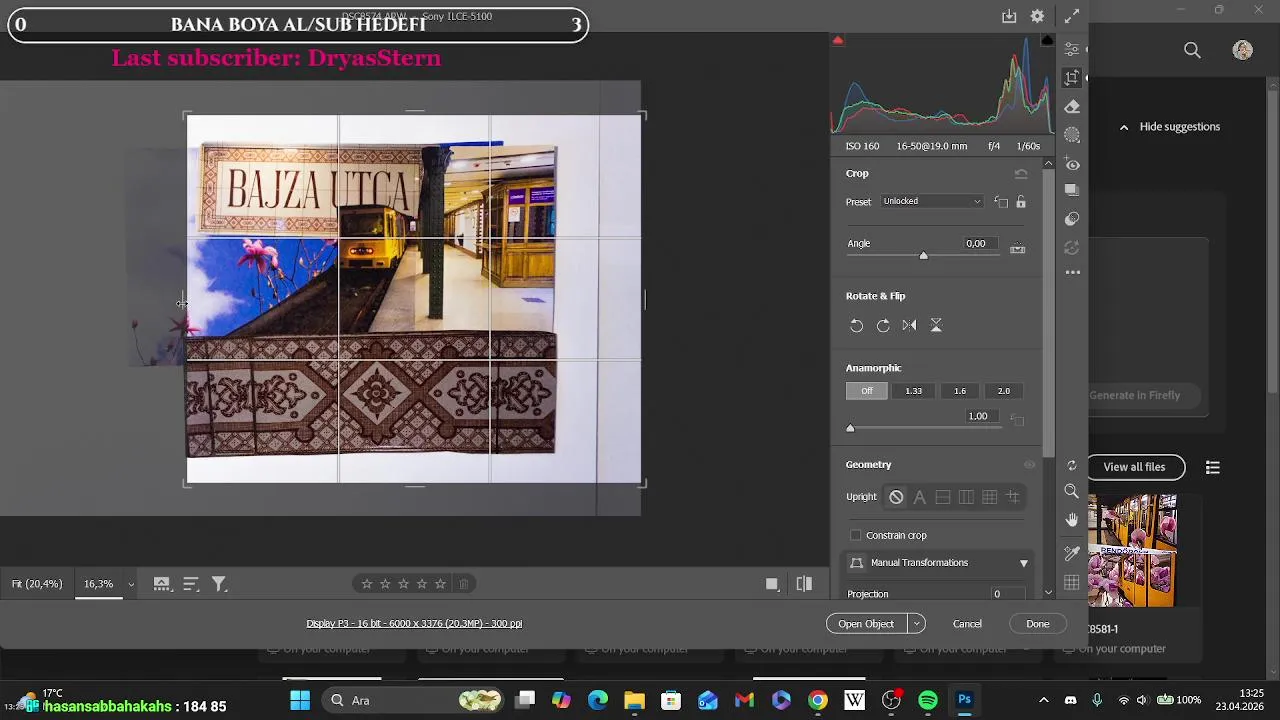This screenshot has height=720, width=1280.
Task: Toggle Geometry panel visibility eye
Action: [1029, 465]
